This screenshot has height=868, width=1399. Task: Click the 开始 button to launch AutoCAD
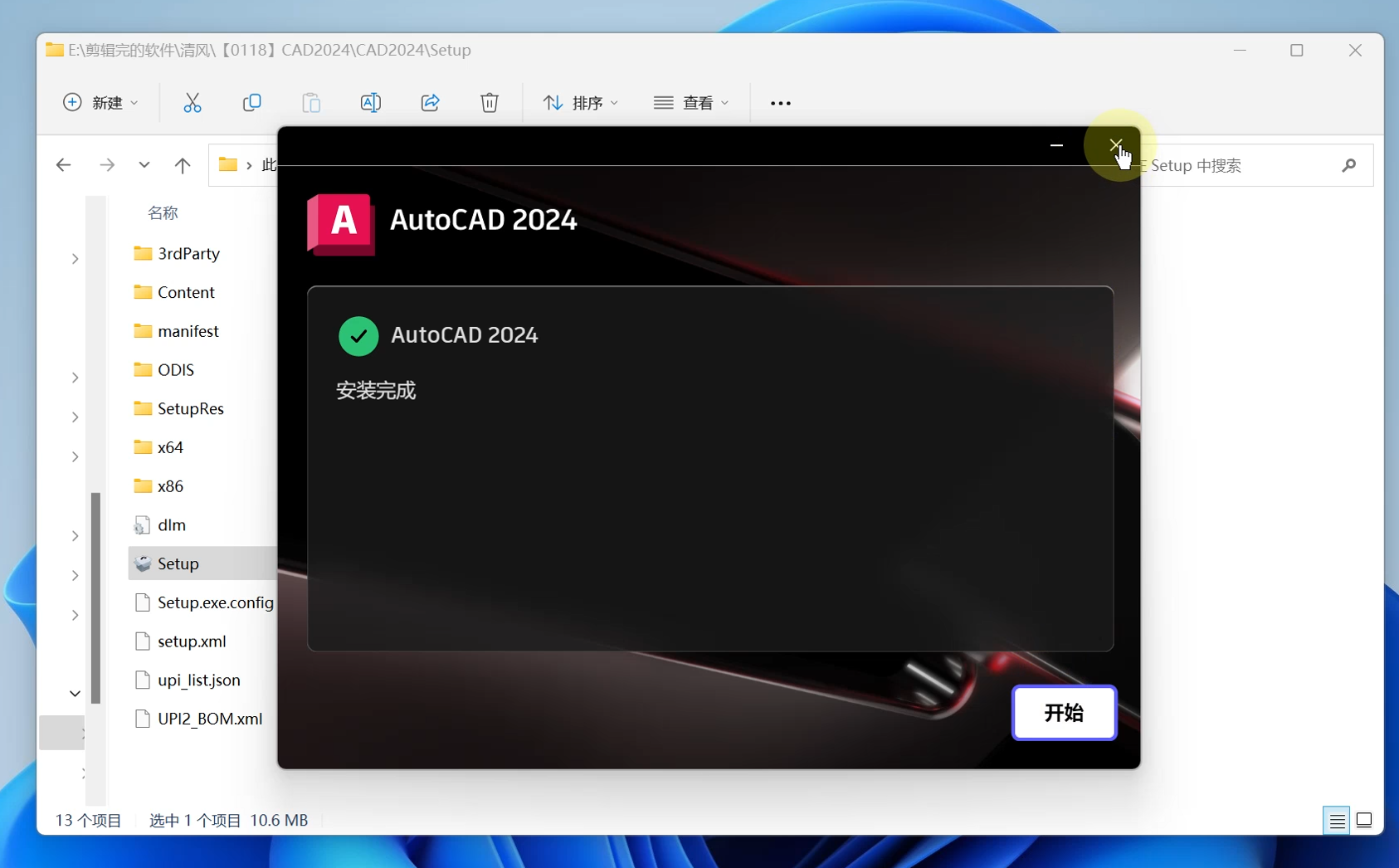click(1064, 713)
